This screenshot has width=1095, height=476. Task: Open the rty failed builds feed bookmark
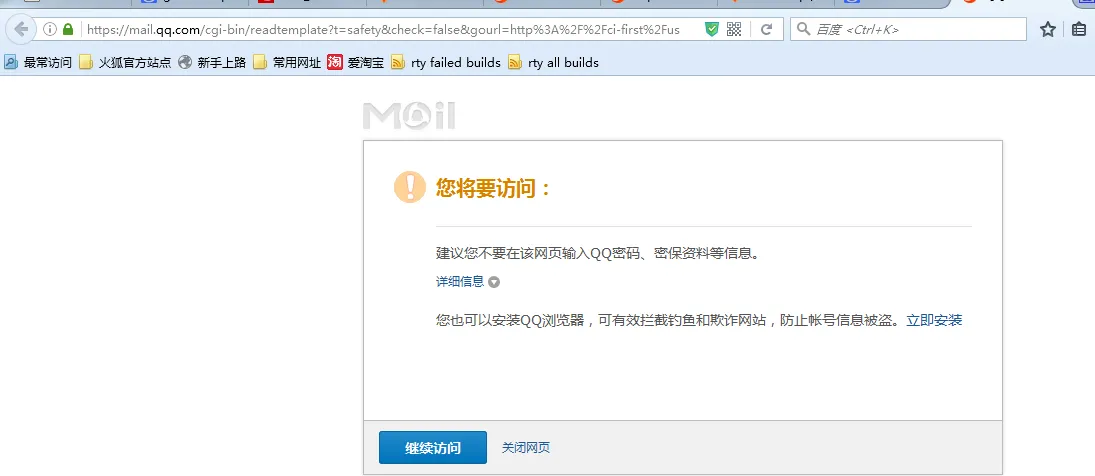[446, 63]
